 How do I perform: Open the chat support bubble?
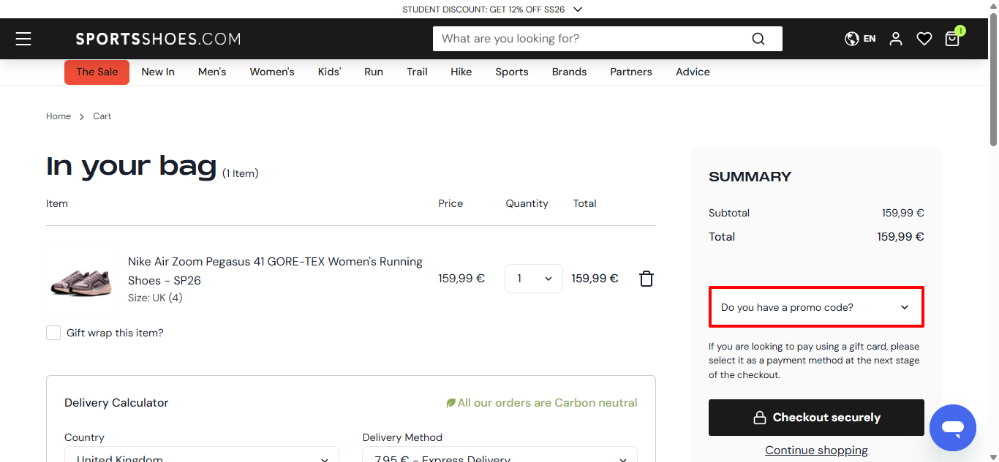click(952, 428)
